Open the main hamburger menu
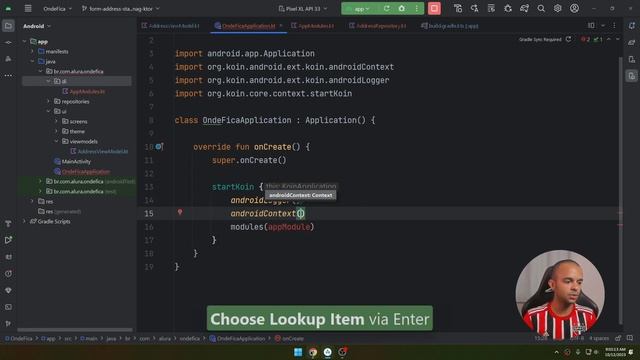The width and height of the screenshot is (640, 360). (28, 8)
